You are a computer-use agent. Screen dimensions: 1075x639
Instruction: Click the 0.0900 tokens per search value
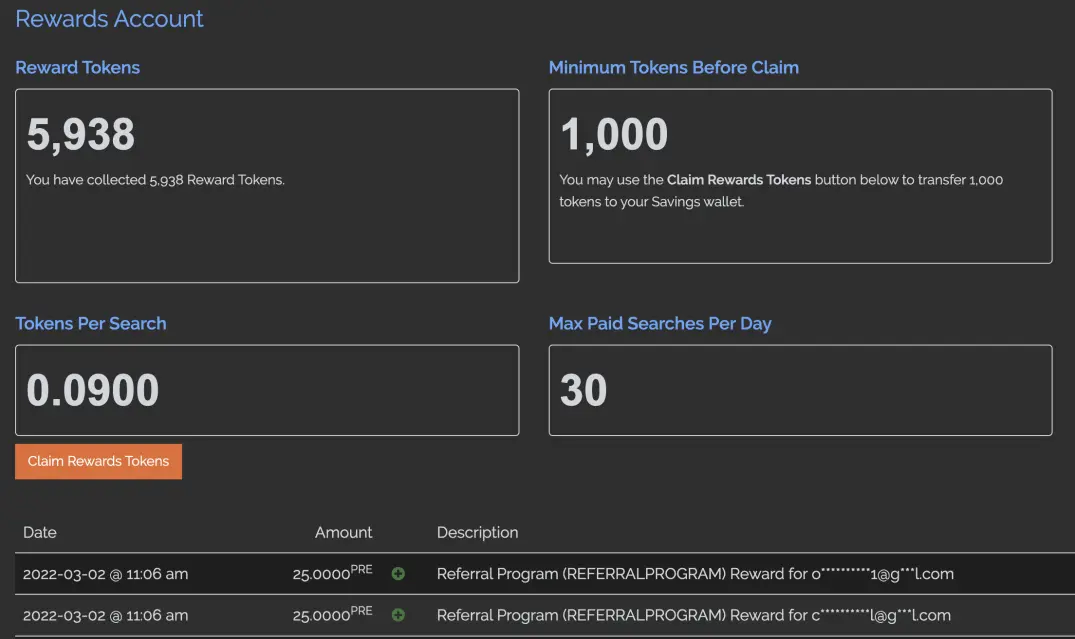(93, 390)
